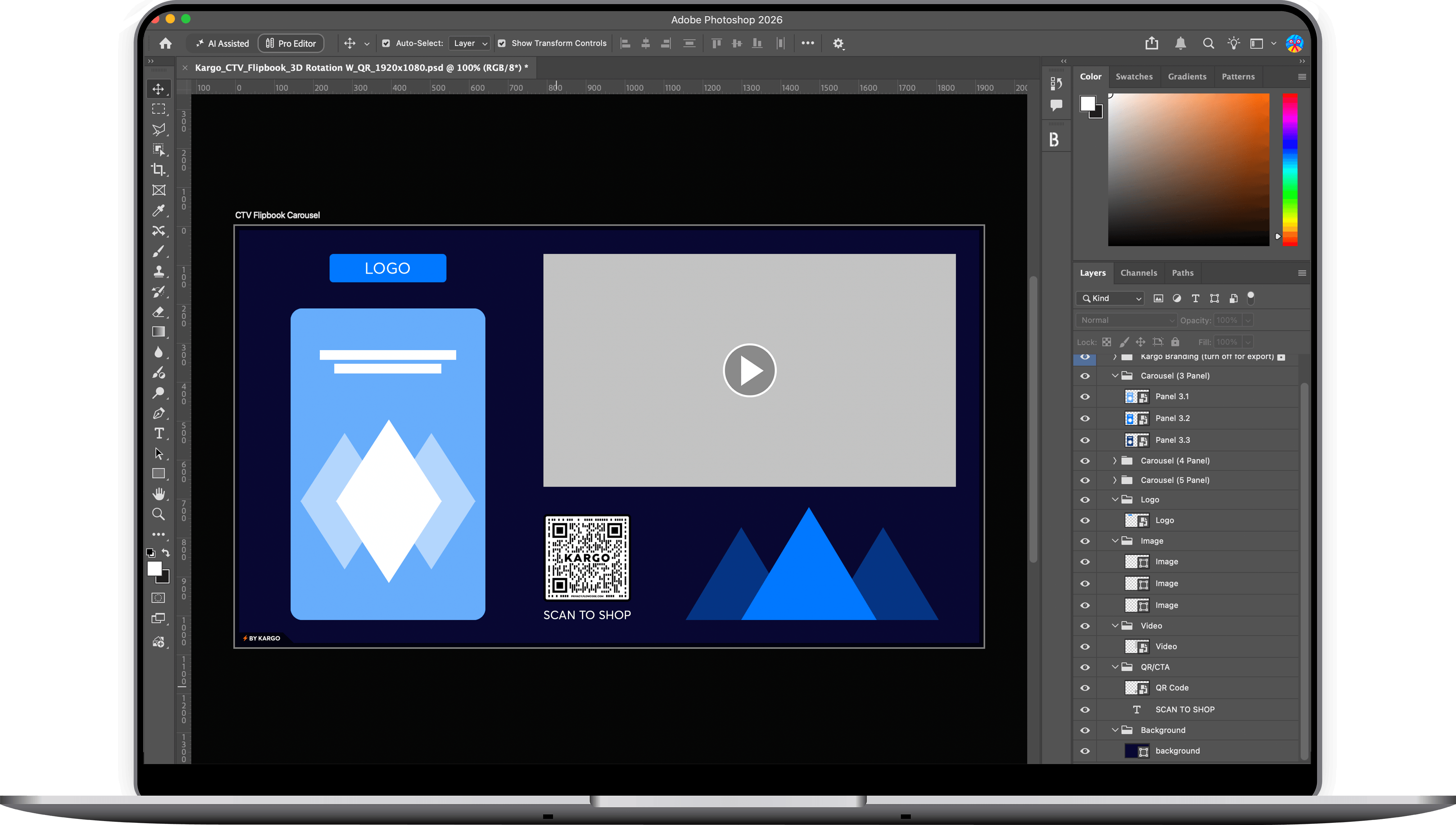Expand the Carousel (4 Panel) group
This screenshot has width=1456, height=825.
1115,461
